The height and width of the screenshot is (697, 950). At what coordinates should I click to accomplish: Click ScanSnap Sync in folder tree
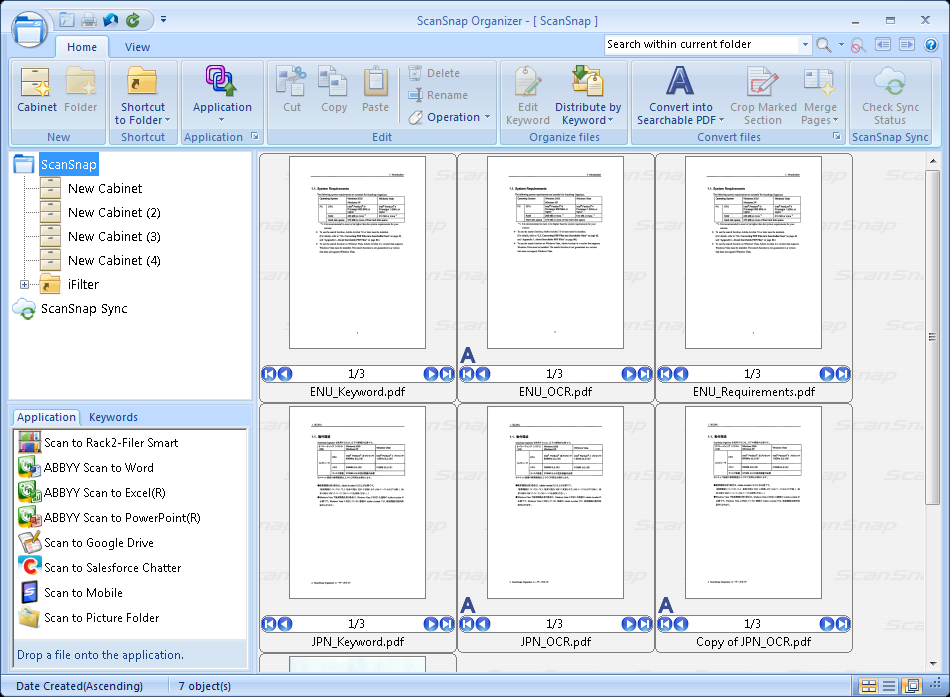click(84, 309)
